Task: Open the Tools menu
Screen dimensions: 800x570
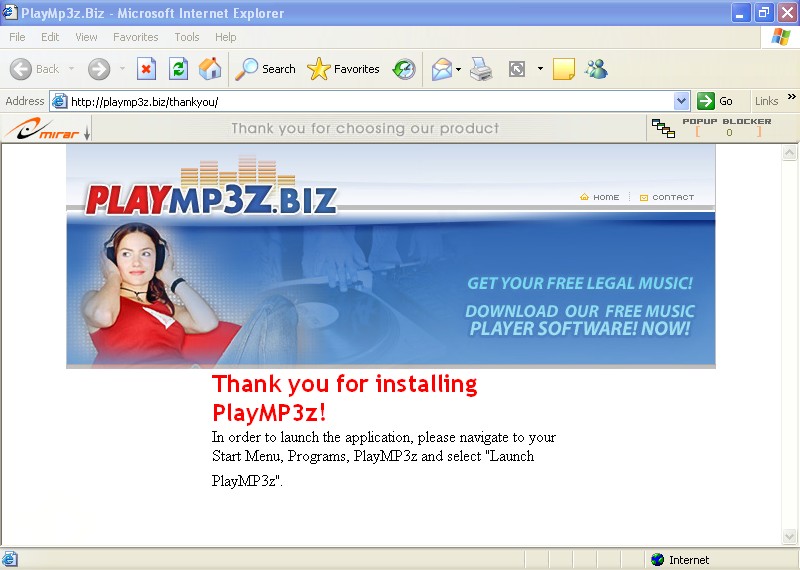Action: point(187,37)
